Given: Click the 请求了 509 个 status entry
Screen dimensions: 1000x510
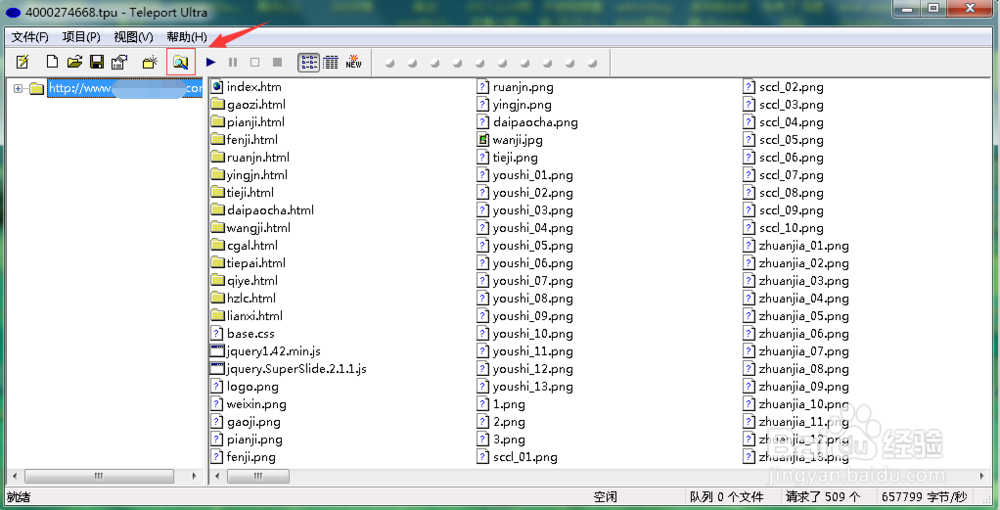Looking at the screenshot, I should 823,497.
